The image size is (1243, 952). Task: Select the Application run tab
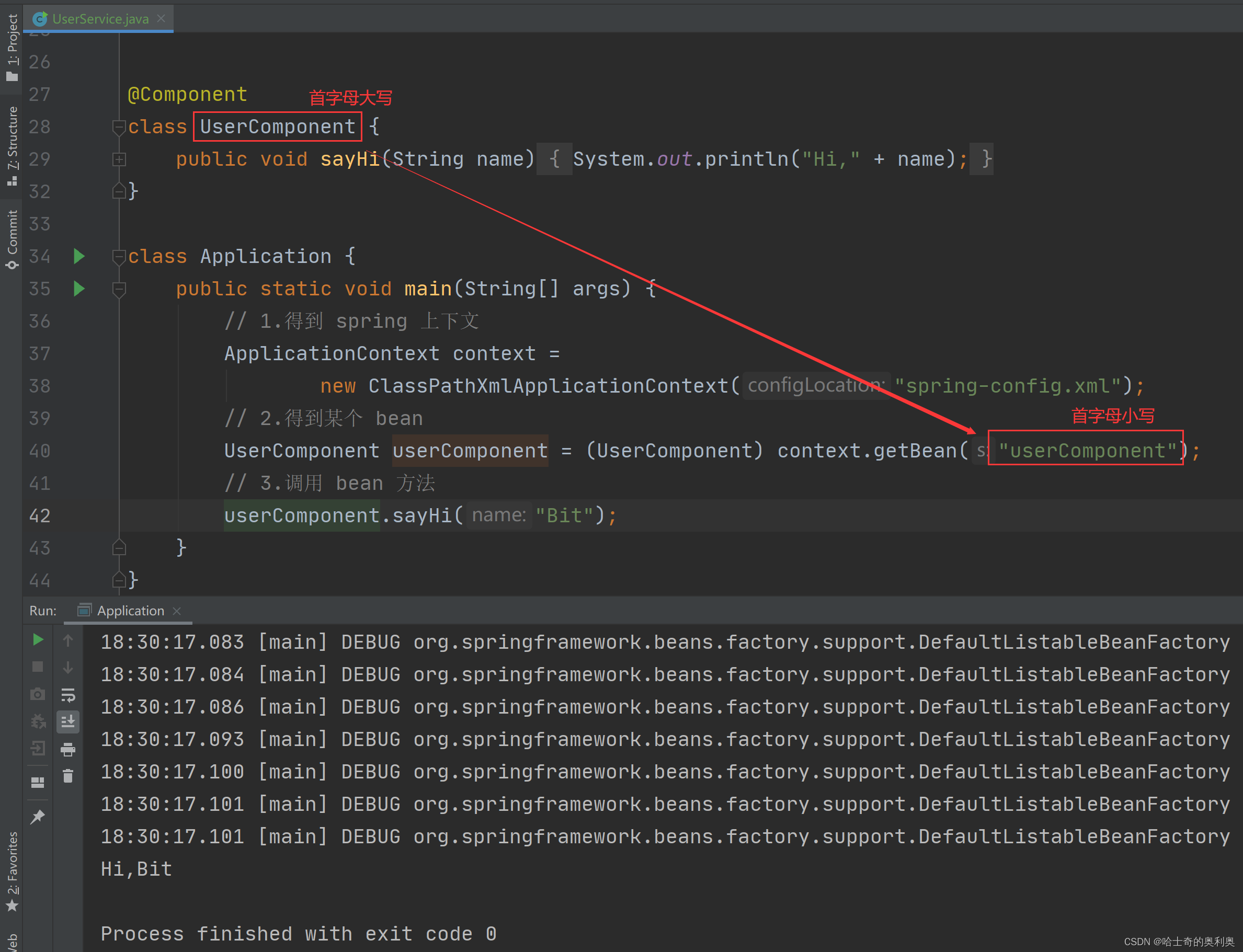pyautogui.click(x=130, y=611)
